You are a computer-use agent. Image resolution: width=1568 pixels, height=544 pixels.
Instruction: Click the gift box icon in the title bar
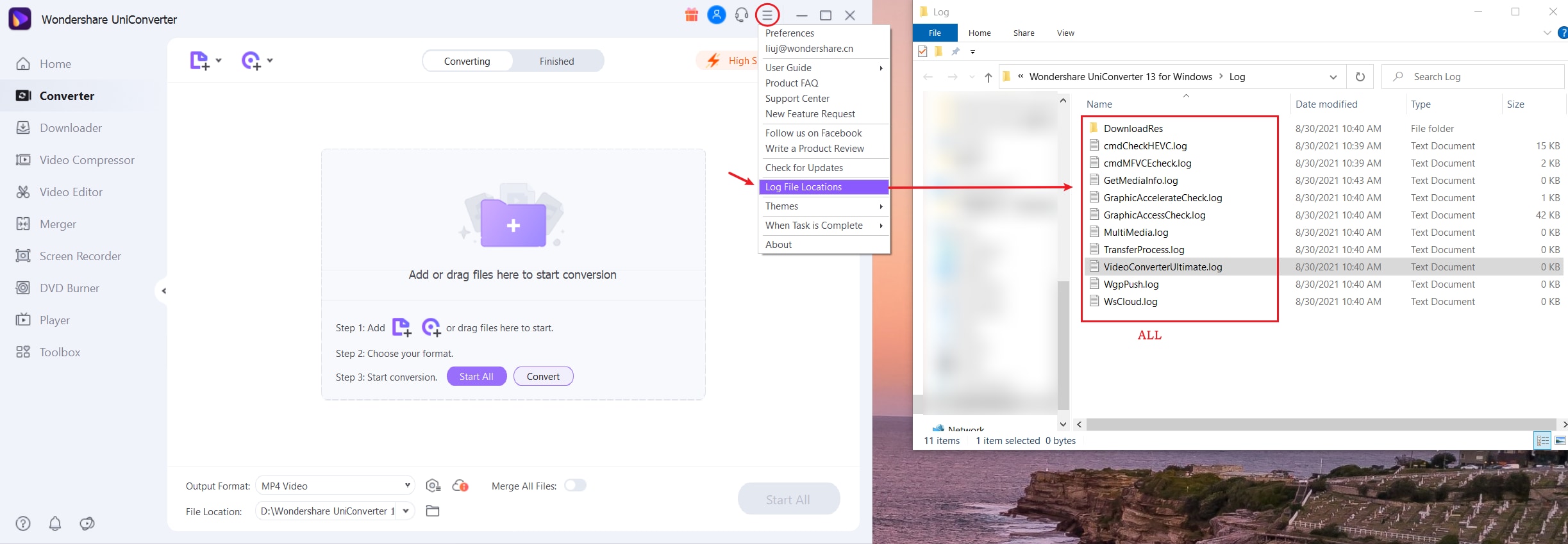691,15
